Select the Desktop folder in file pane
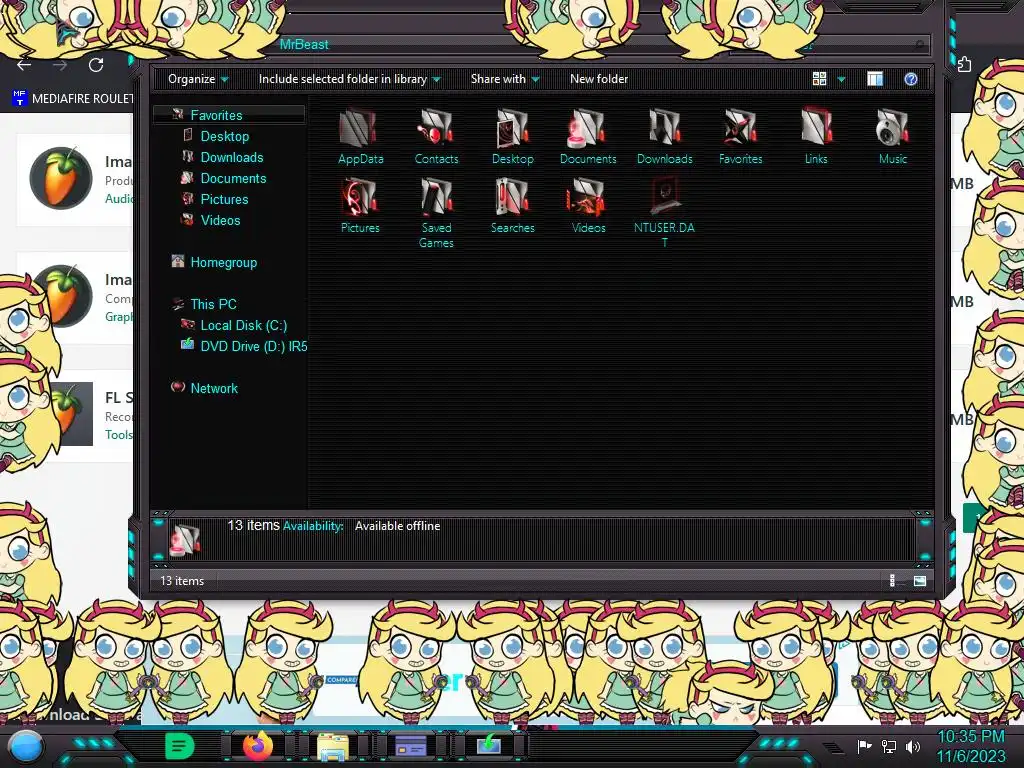Screen dimensions: 1024x768 [512, 136]
